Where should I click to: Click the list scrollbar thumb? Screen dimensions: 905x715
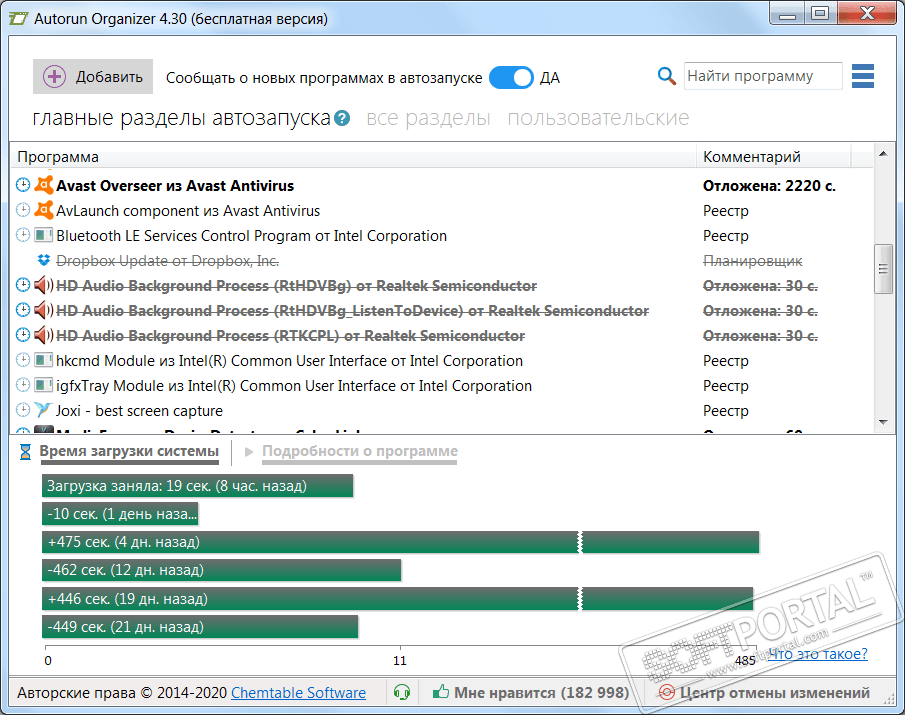883,269
